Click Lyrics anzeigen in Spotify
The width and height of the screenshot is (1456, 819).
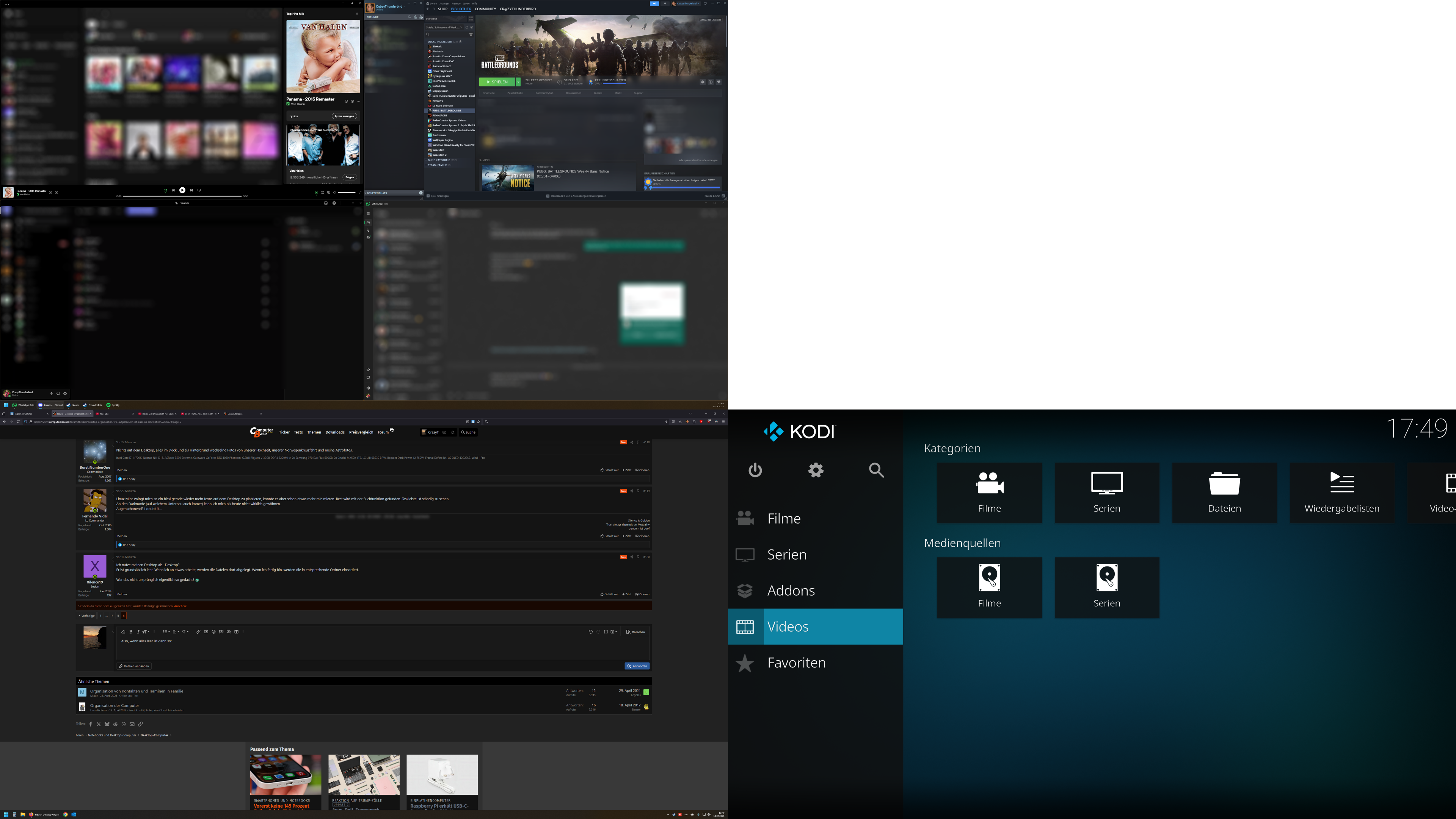pyautogui.click(x=344, y=116)
